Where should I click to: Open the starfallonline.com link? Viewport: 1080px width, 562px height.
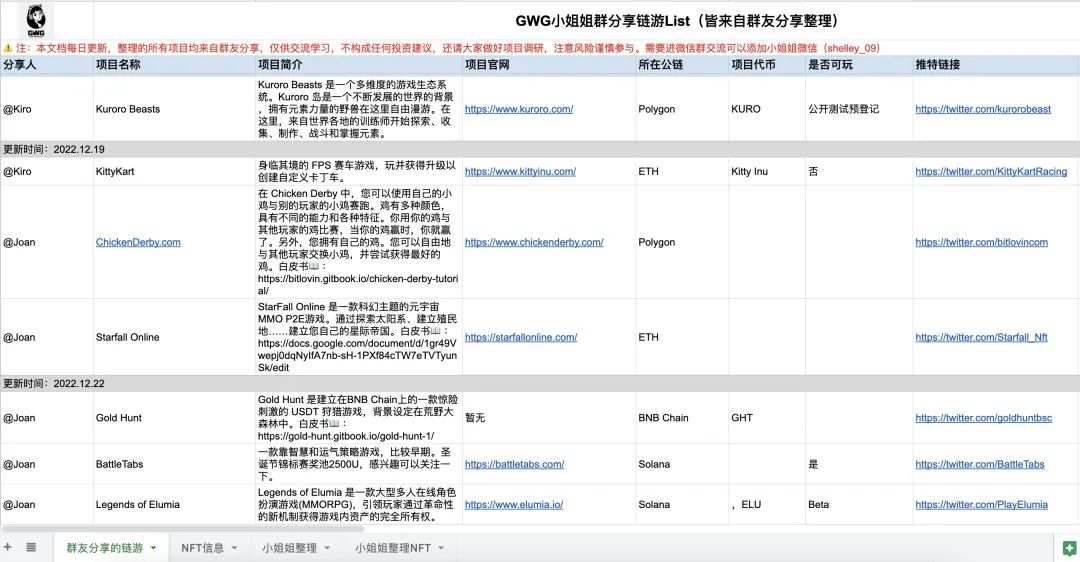point(521,337)
